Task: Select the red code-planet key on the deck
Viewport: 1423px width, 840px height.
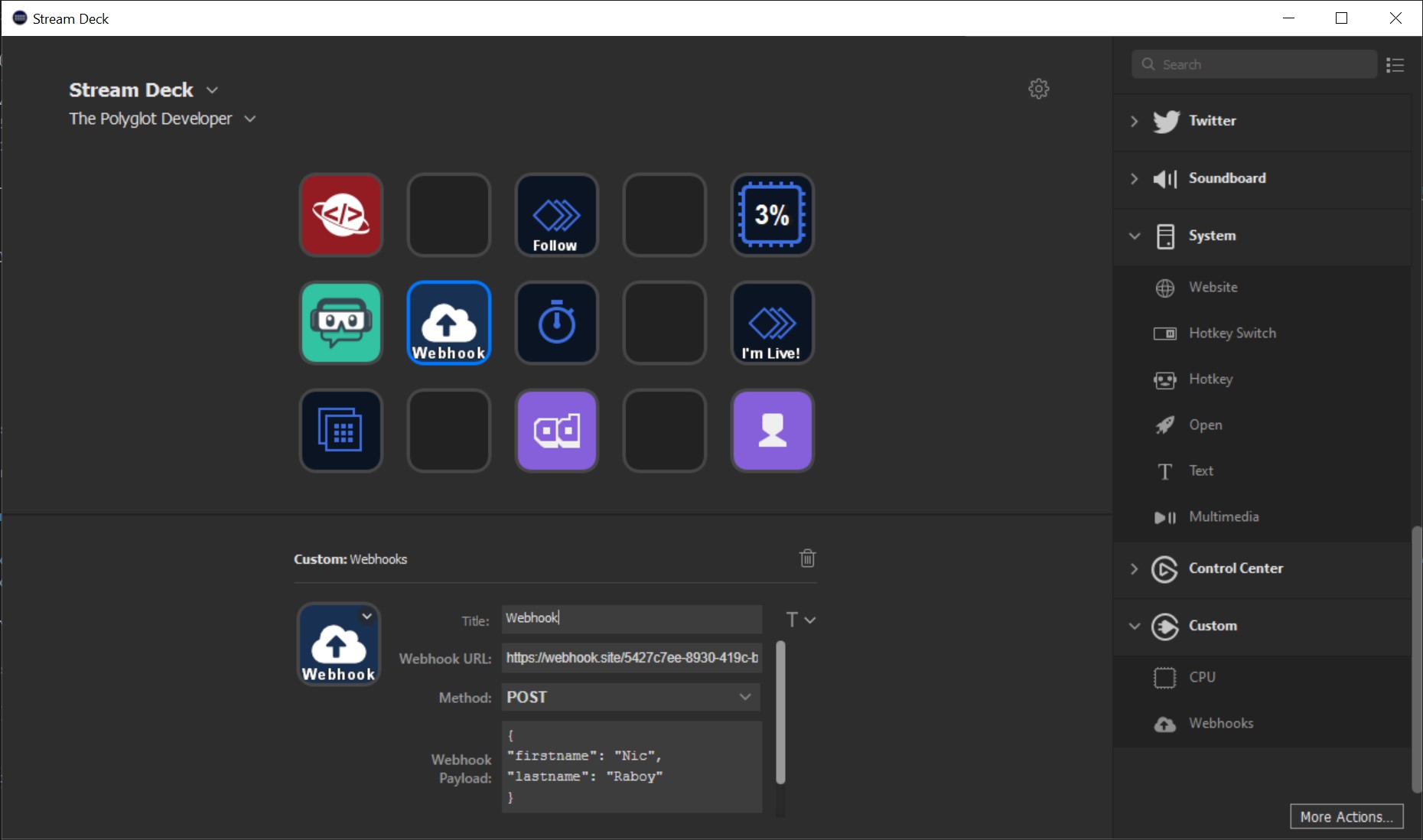Action: coord(341,215)
